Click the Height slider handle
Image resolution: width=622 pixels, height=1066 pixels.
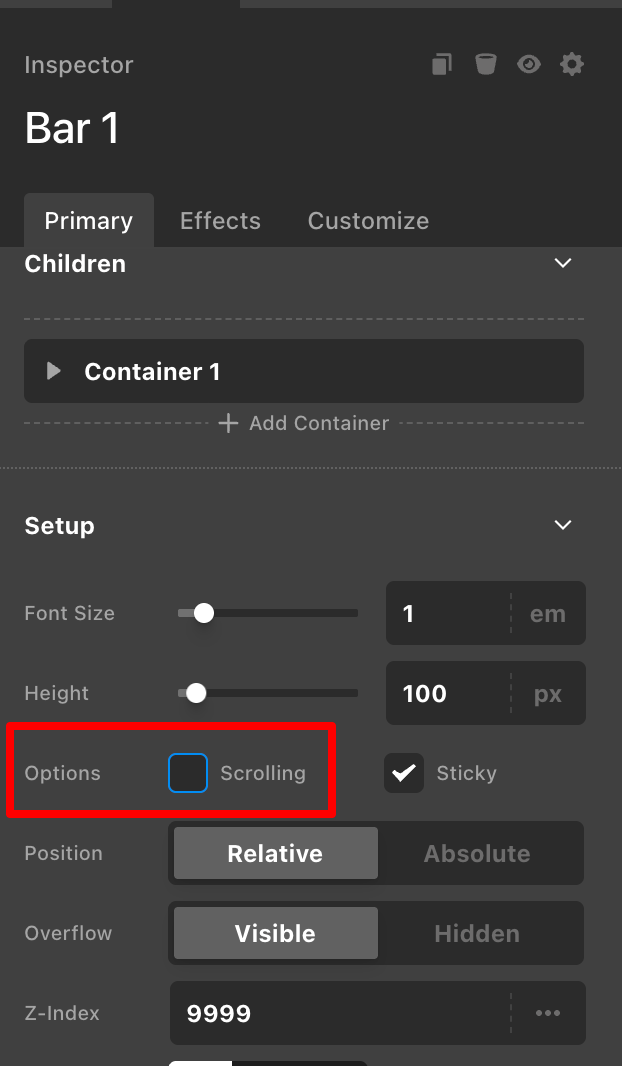(196, 693)
